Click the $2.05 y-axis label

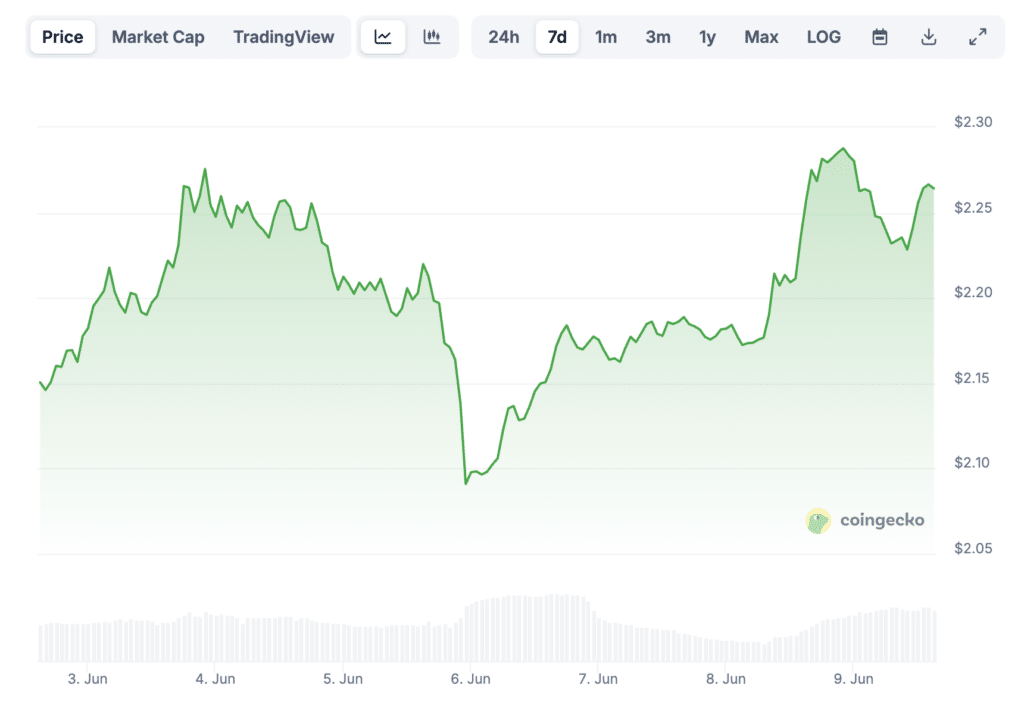point(973,549)
